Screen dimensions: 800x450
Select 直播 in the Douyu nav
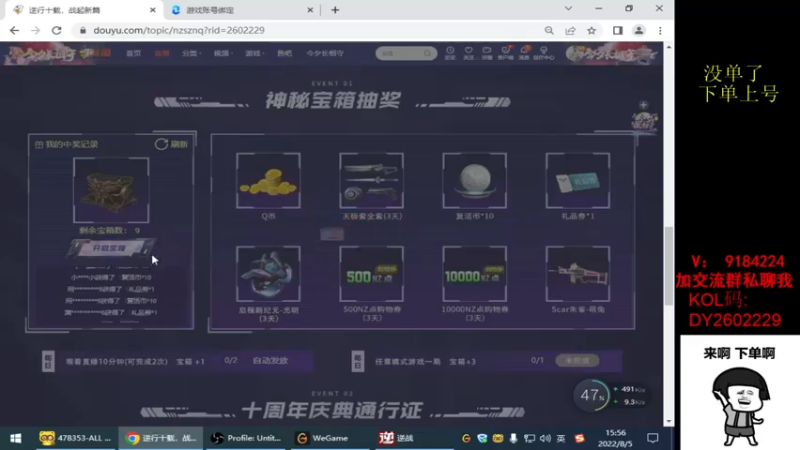(x=162, y=53)
